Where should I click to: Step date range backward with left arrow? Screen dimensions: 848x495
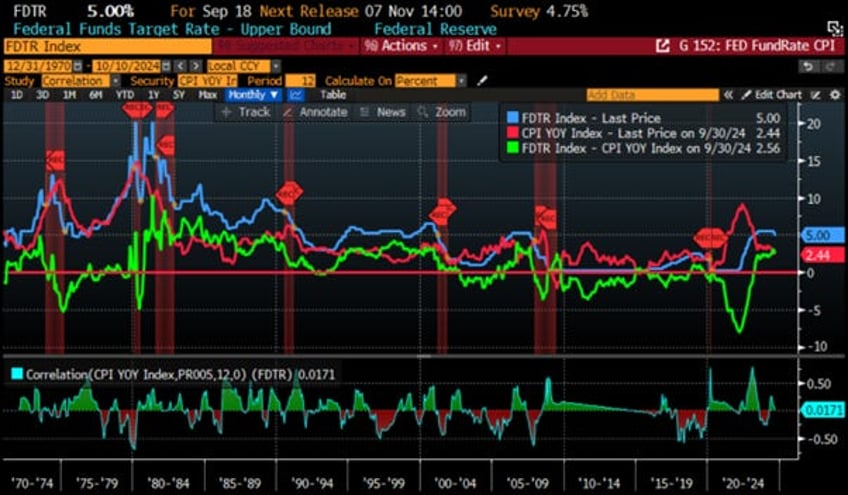point(181,66)
